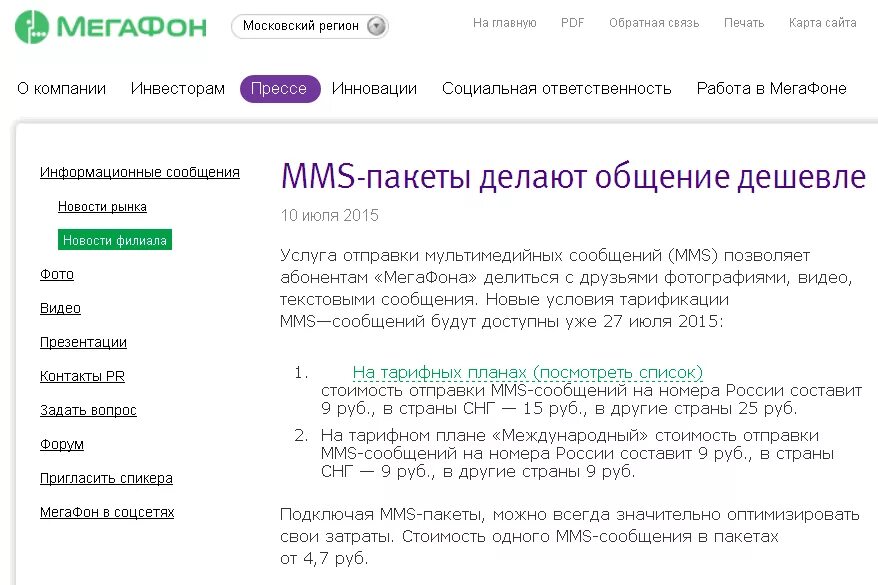878x585 pixels.
Task: Open Форум sidebar link
Action: tap(62, 444)
